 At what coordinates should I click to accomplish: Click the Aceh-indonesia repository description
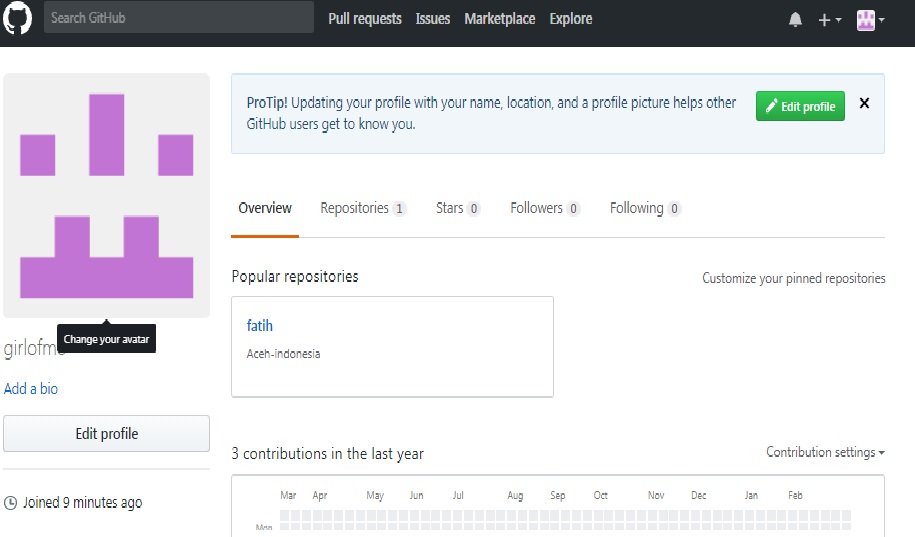point(283,354)
